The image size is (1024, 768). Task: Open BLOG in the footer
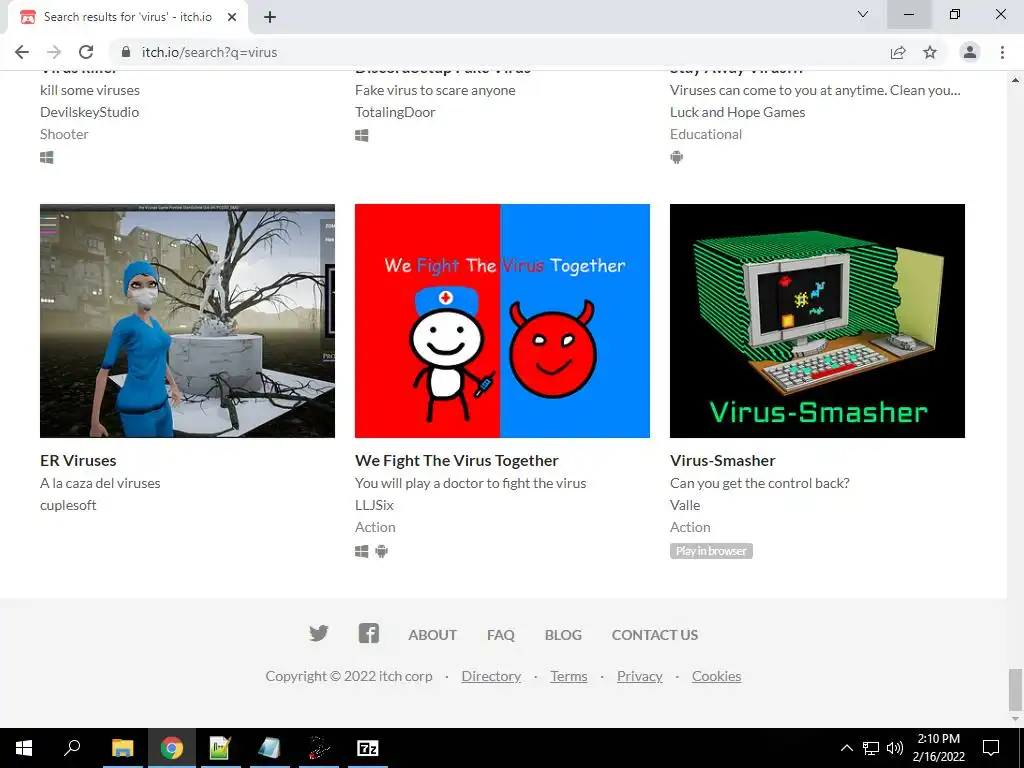tap(563, 635)
